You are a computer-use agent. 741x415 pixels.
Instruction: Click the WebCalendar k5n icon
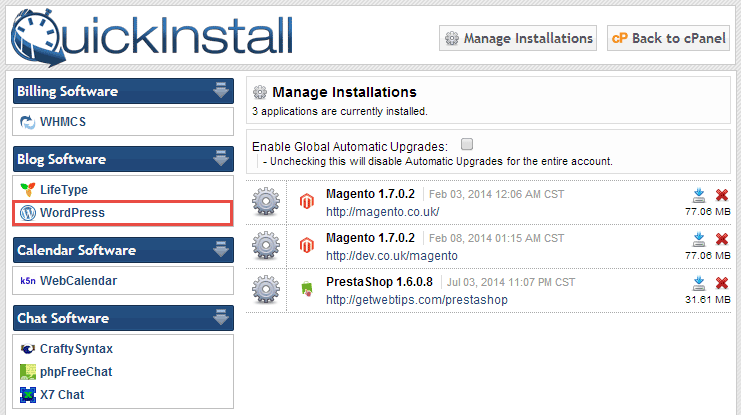click(x=28, y=281)
